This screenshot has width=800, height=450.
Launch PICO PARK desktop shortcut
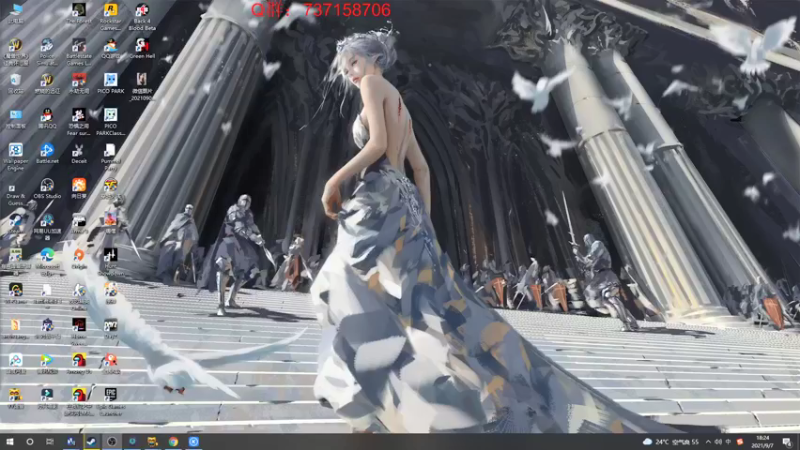click(110, 84)
